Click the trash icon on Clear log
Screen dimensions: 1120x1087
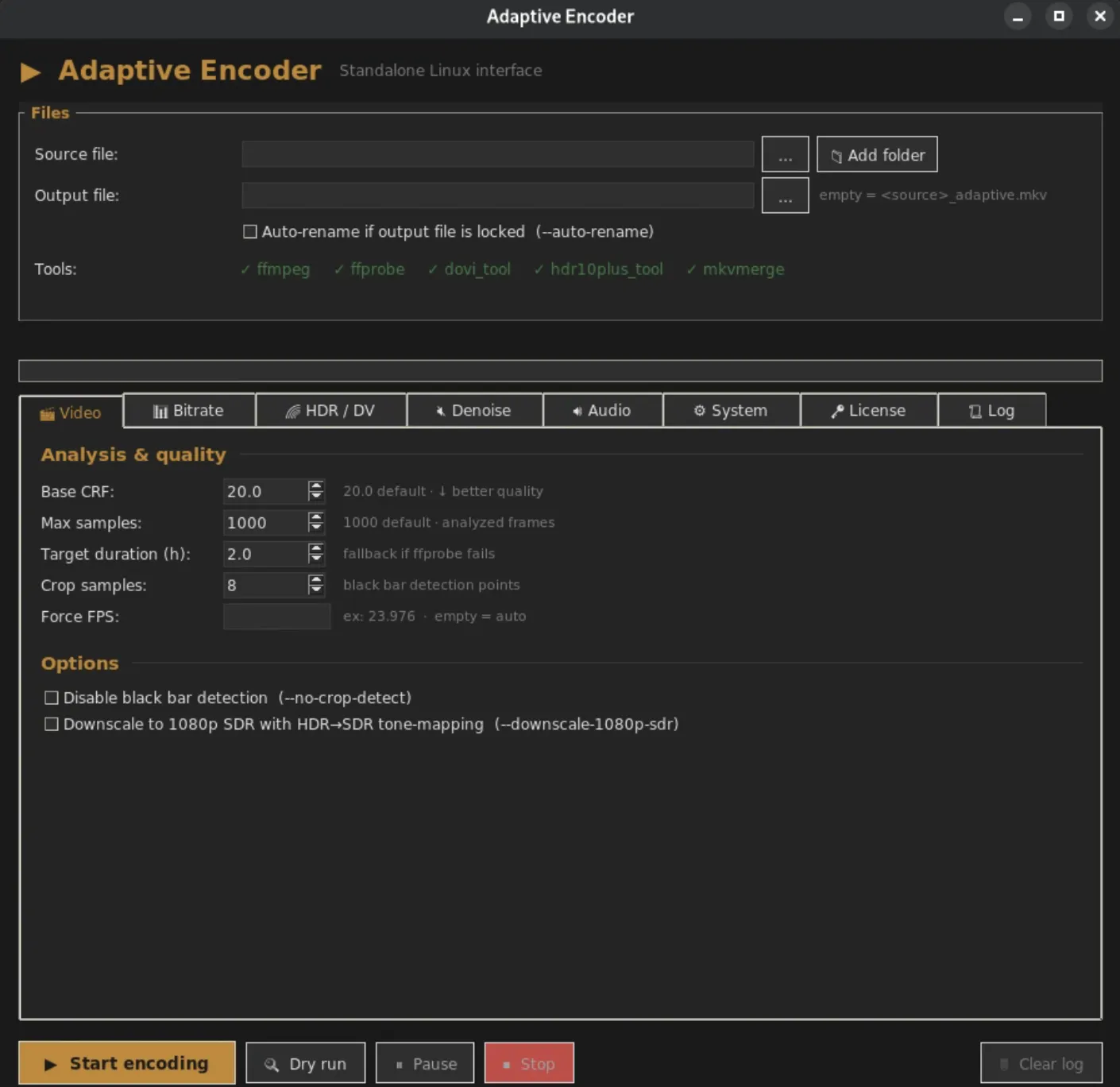click(1004, 1064)
